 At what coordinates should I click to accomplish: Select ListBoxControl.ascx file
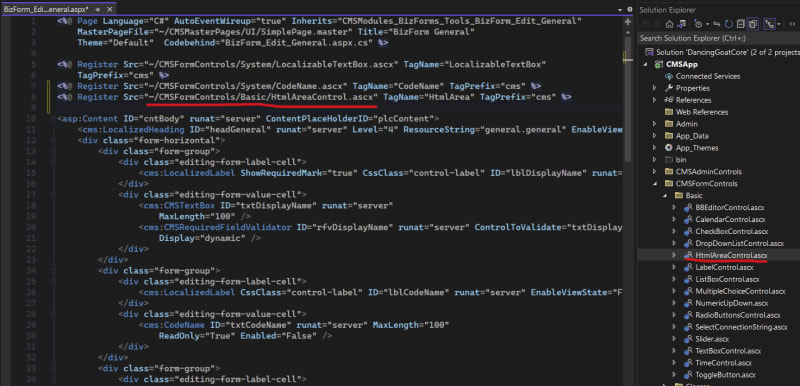point(727,279)
